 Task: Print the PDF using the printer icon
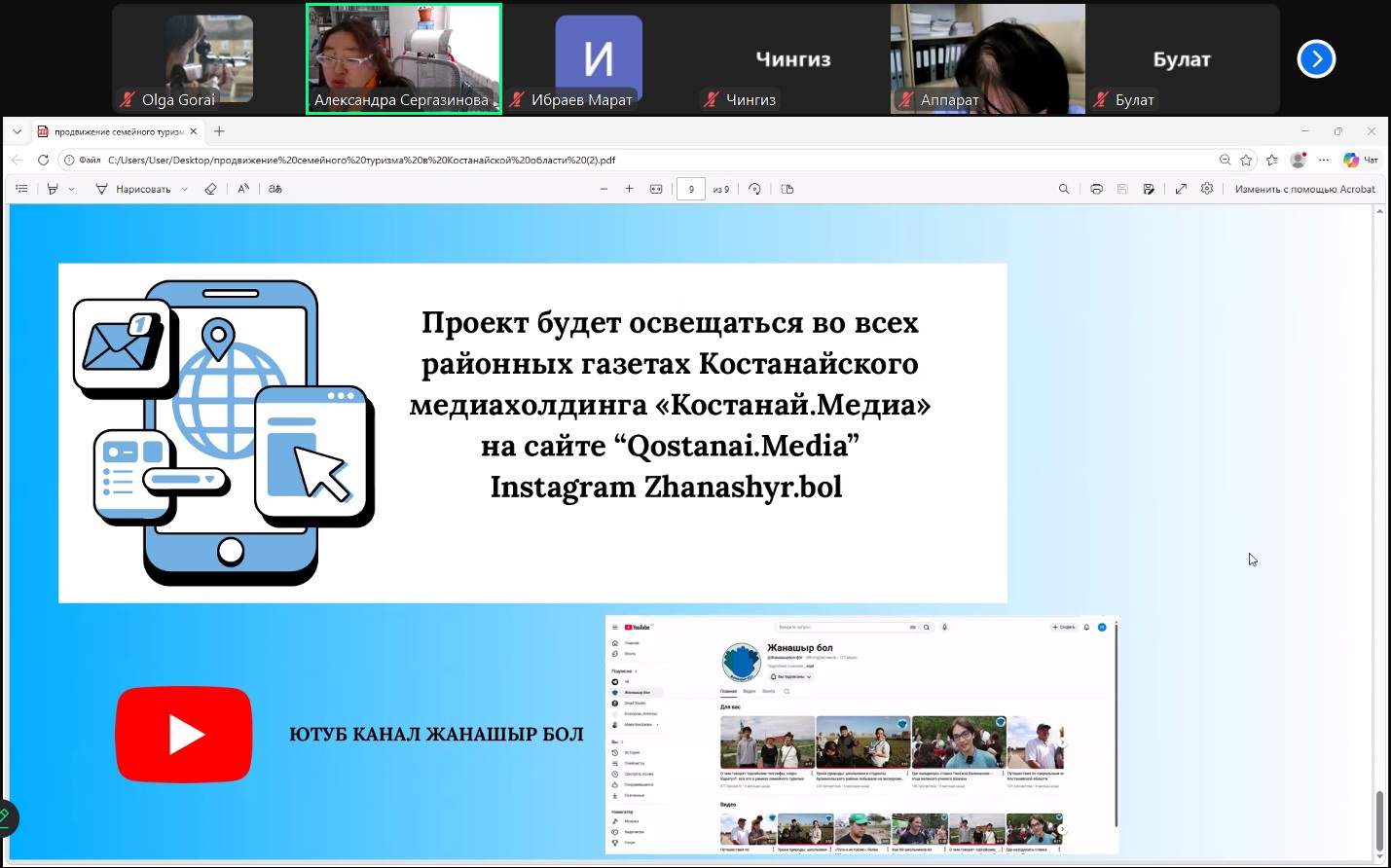pos(1096,189)
